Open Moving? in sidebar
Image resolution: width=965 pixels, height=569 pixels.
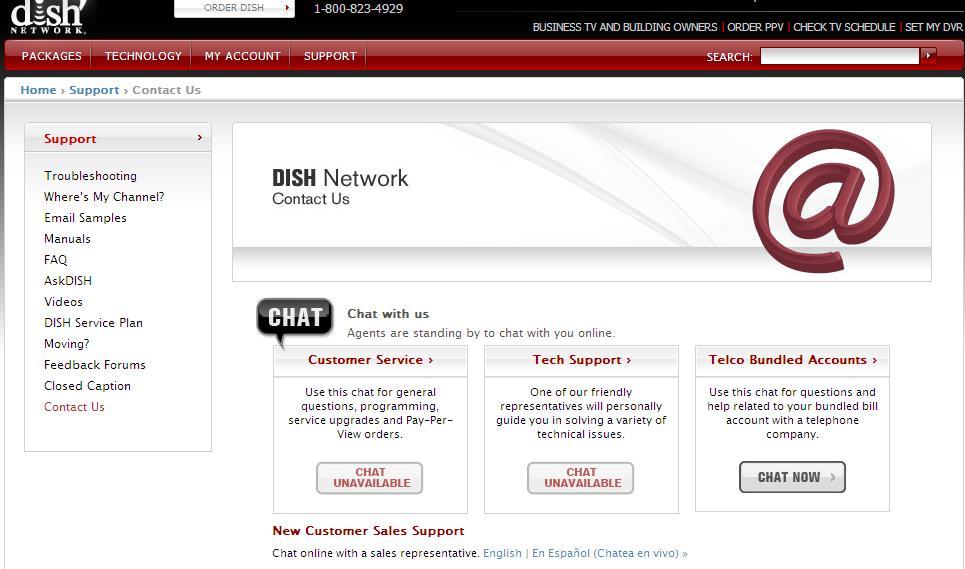tap(66, 344)
